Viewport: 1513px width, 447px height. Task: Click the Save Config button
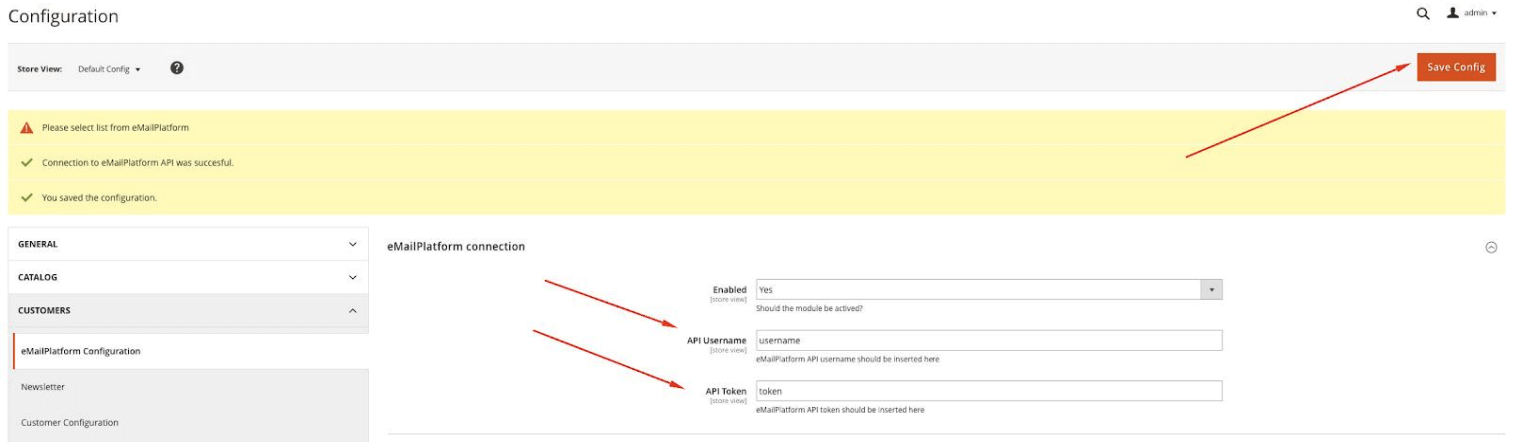pyautogui.click(x=1455, y=67)
